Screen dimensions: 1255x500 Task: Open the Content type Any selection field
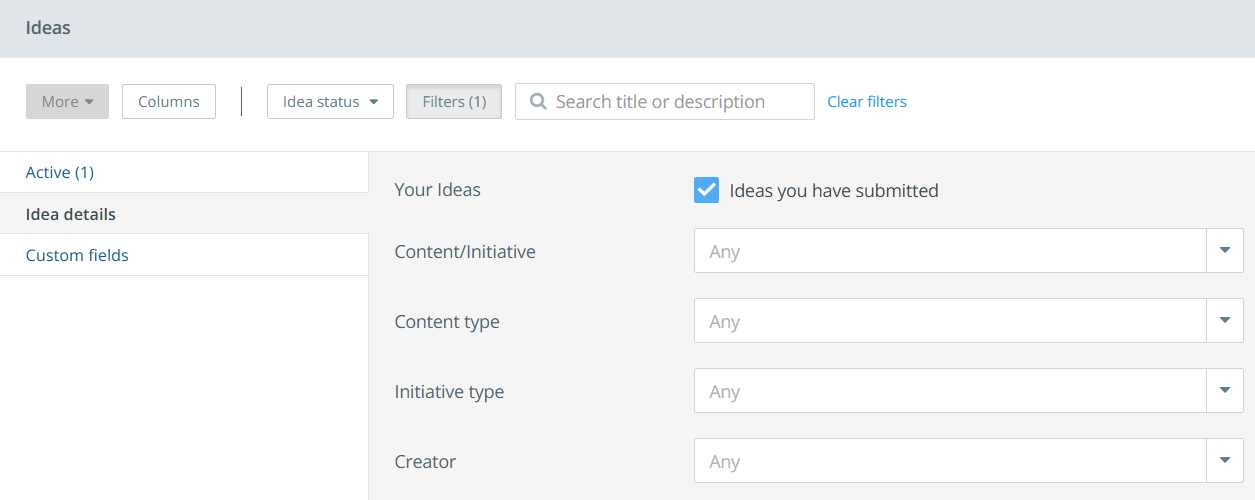[x=950, y=321]
